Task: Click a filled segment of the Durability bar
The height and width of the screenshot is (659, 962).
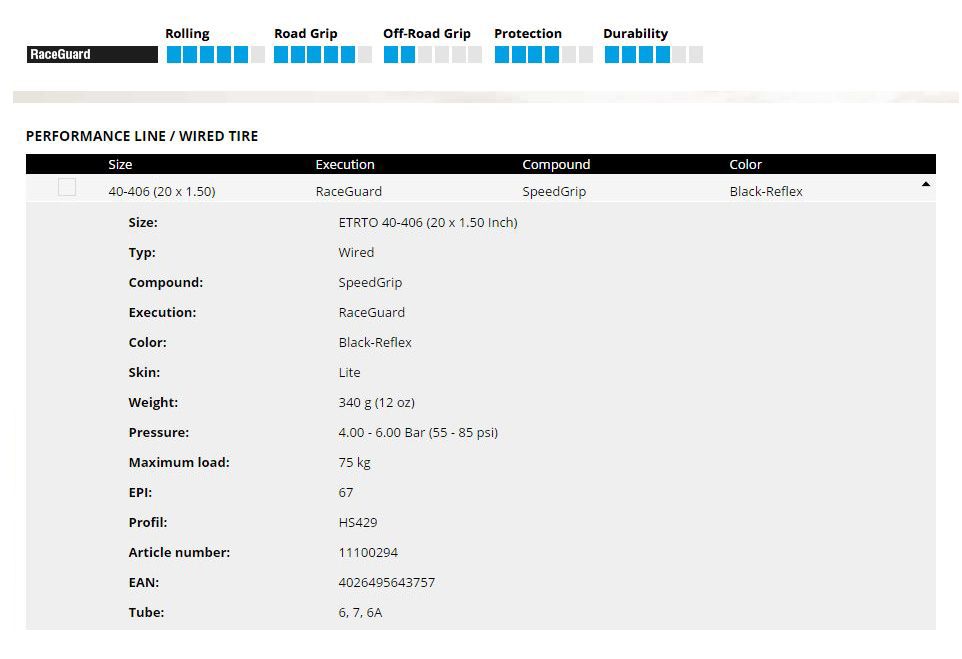Action: [x=615, y=54]
